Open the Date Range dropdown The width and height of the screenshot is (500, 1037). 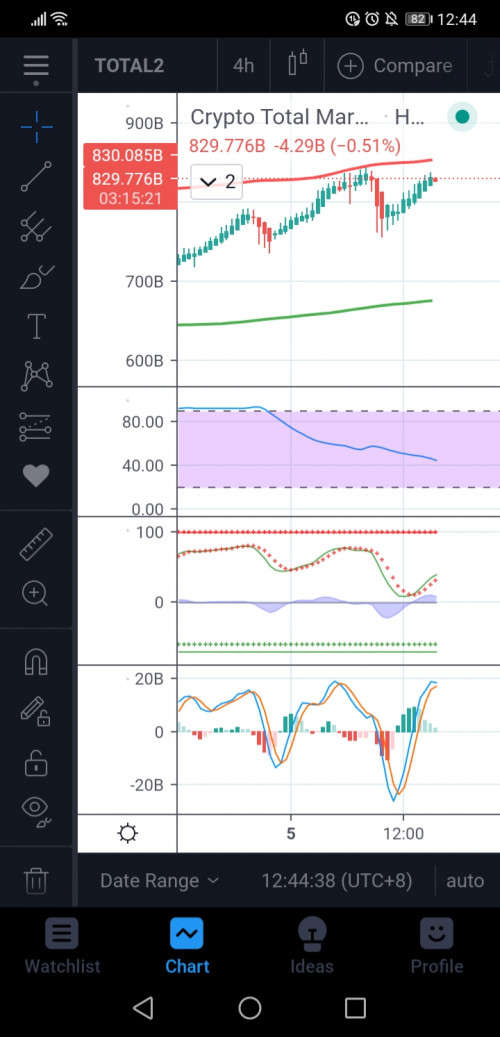[159, 880]
